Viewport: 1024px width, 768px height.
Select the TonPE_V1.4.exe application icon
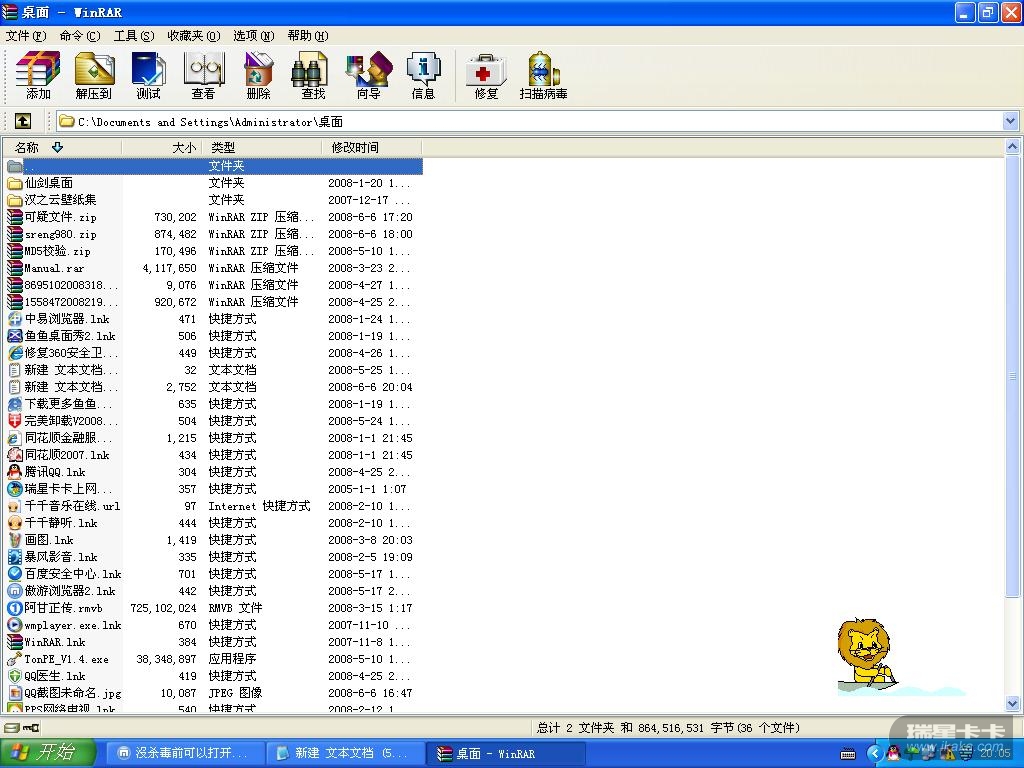(x=14, y=658)
